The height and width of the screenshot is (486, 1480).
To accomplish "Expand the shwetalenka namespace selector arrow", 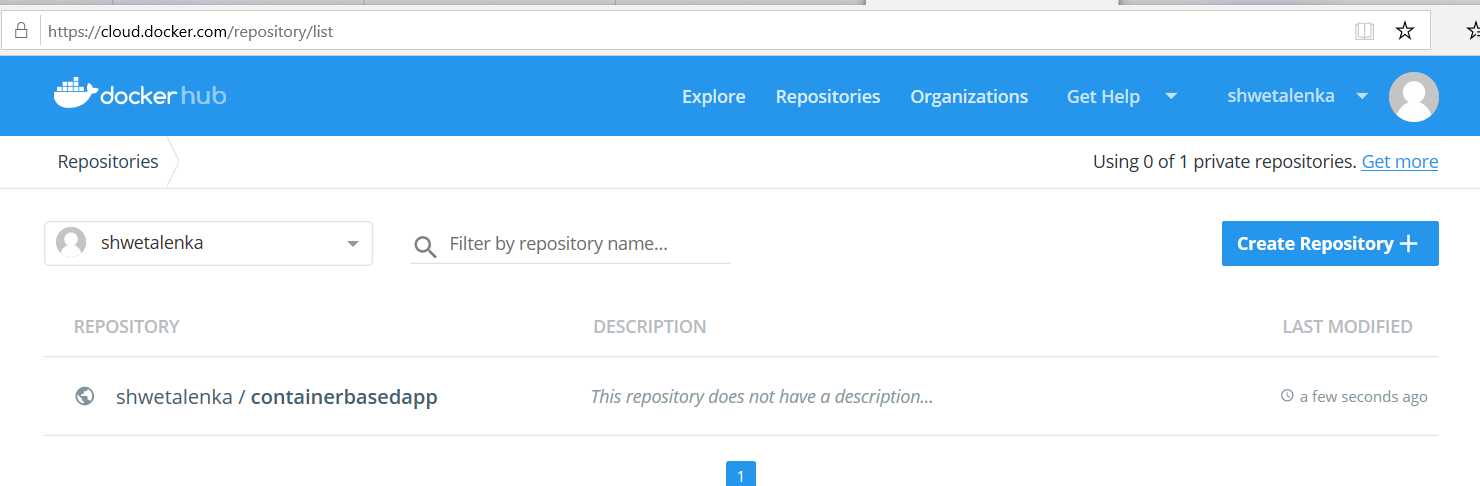I will pos(352,244).
